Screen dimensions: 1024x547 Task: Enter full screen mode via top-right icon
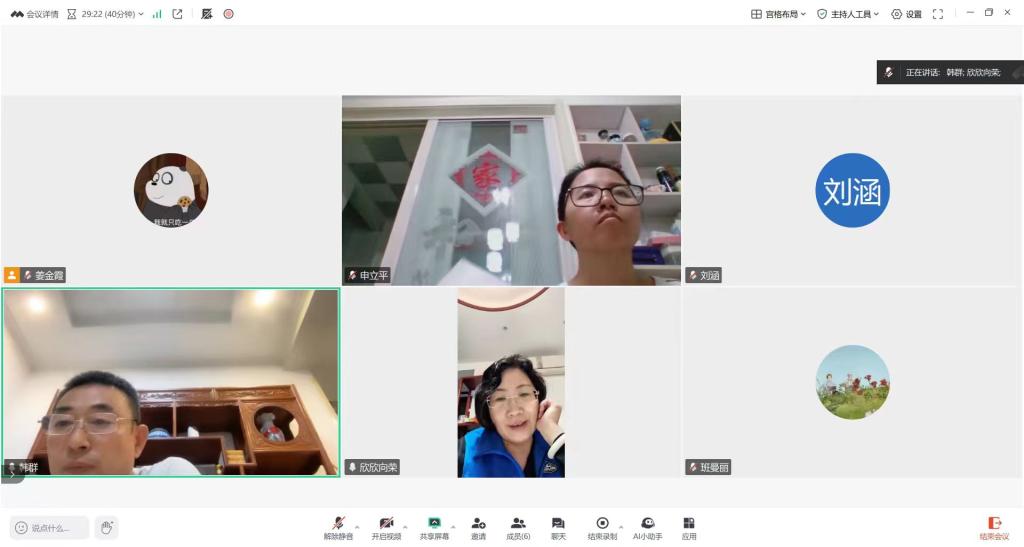[938, 14]
